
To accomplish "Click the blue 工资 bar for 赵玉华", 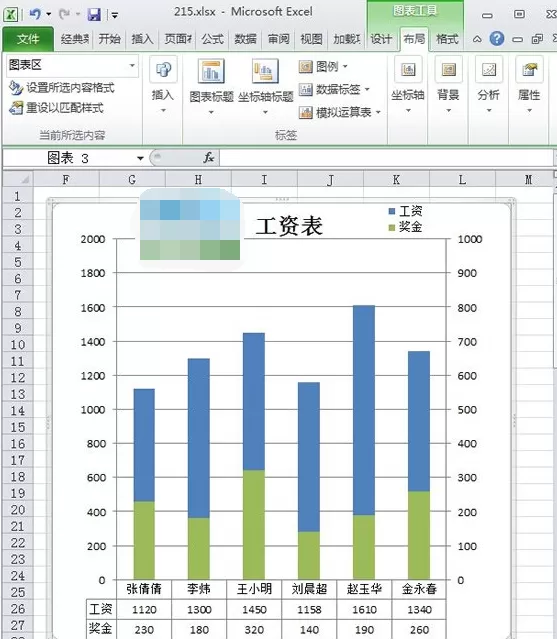I will 363,410.
